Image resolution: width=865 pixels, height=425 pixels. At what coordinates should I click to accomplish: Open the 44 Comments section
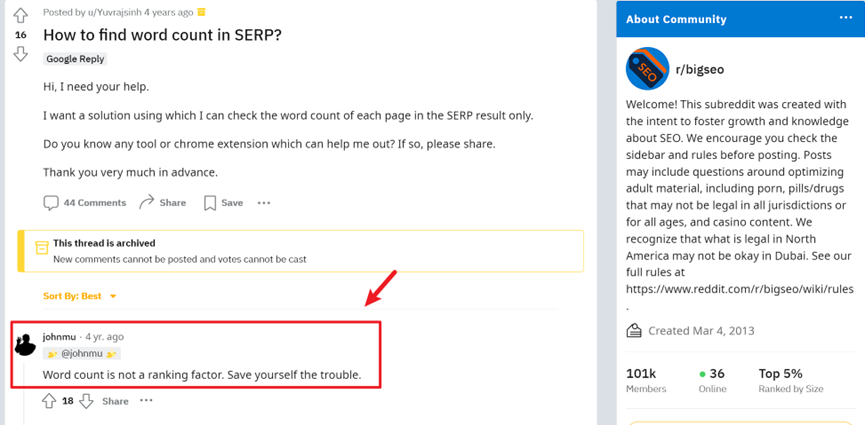pyautogui.click(x=84, y=203)
